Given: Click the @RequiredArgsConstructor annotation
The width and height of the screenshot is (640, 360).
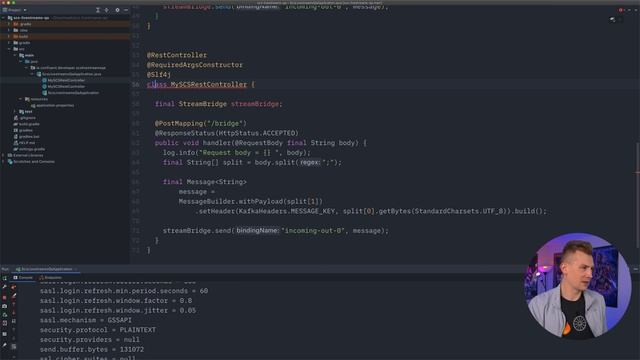Looking at the screenshot, I should (x=195, y=65).
